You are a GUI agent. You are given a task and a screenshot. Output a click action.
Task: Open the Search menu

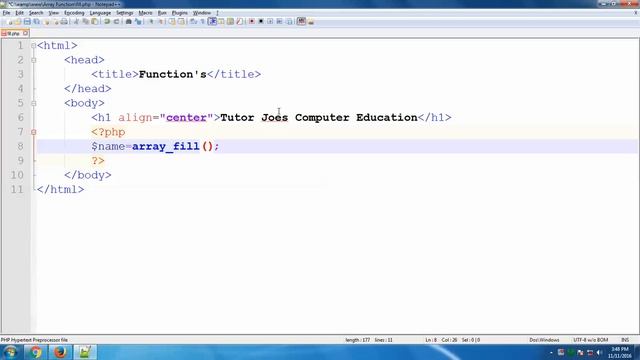point(36,13)
